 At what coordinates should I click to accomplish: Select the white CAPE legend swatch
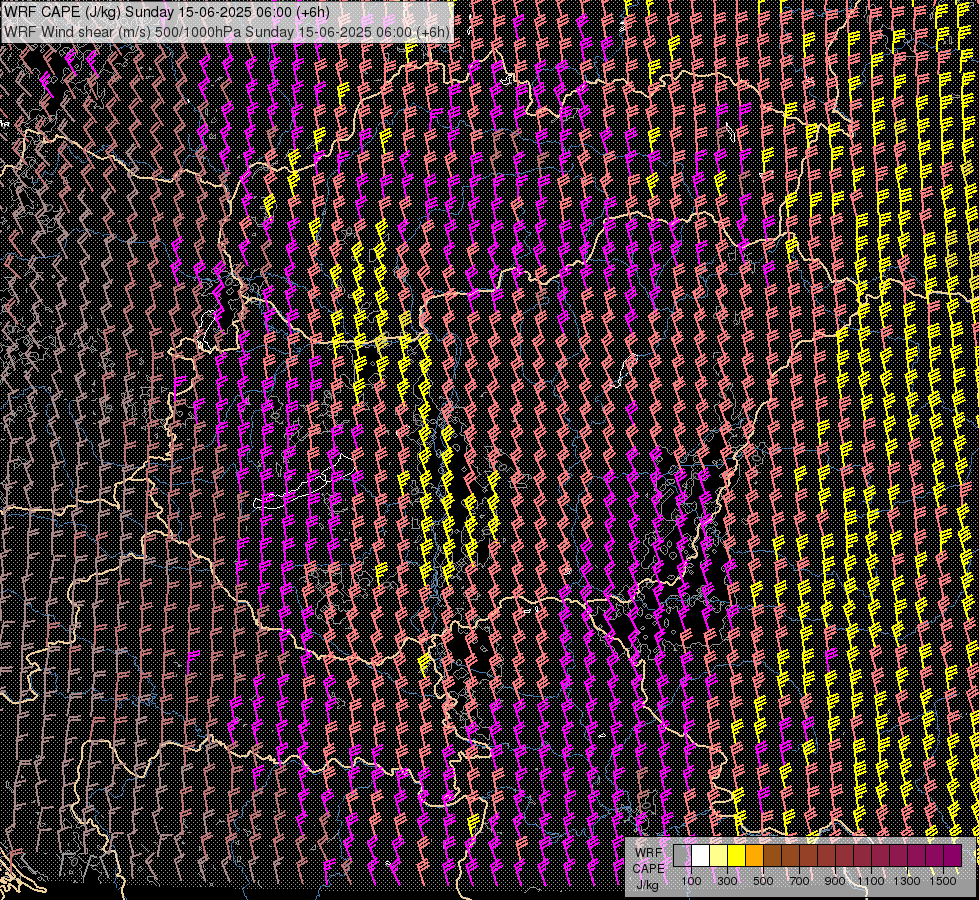tap(701, 856)
